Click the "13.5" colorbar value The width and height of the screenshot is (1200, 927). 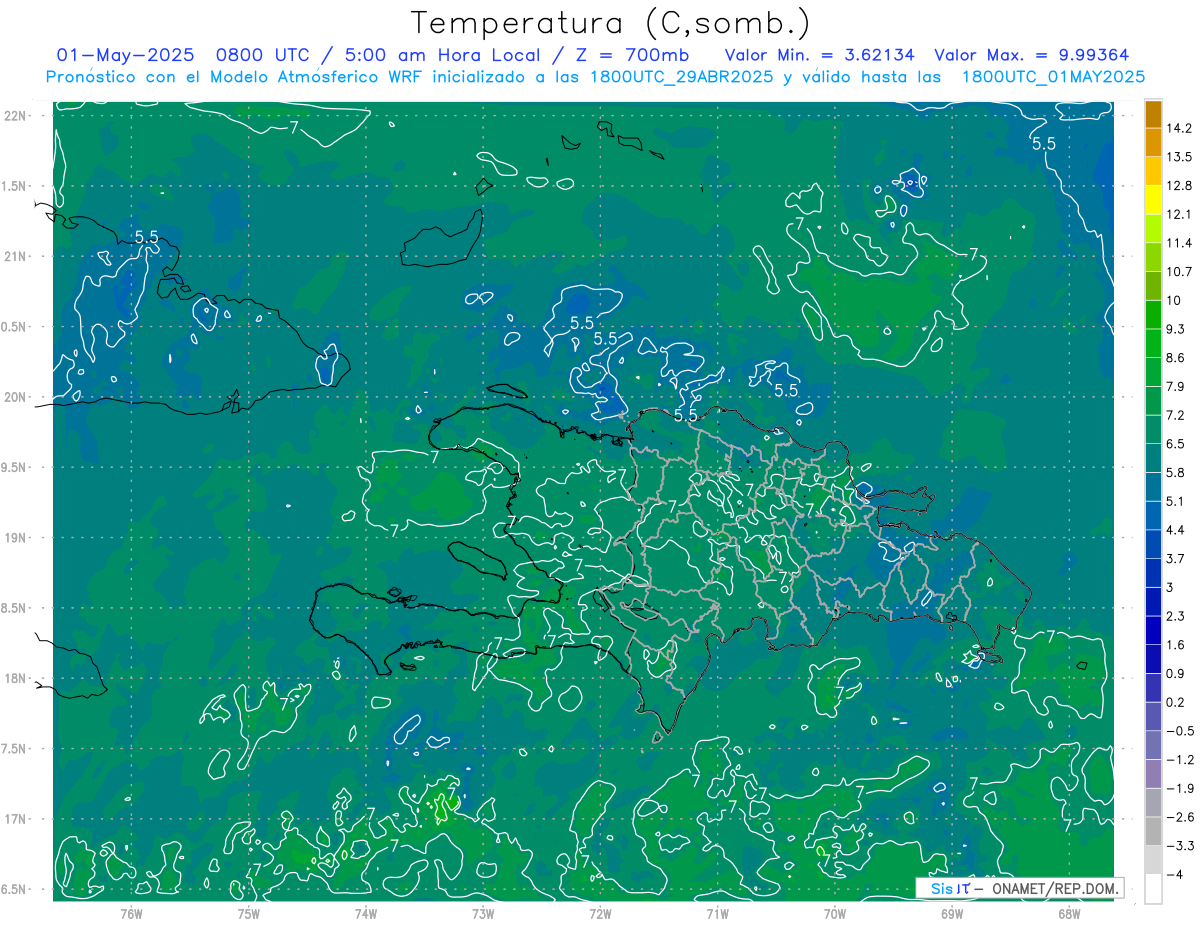point(1179,157)
